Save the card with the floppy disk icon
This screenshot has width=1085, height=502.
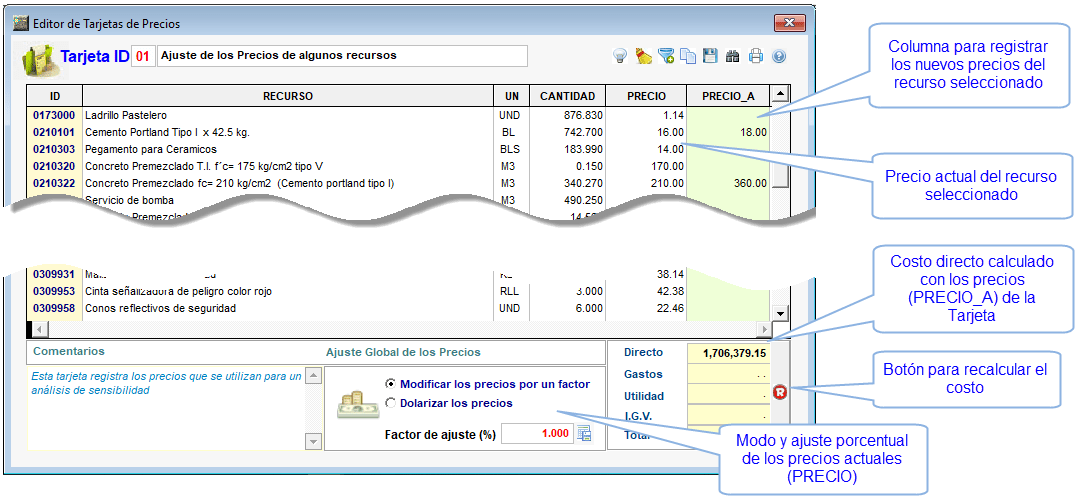(x=710, y=57)
